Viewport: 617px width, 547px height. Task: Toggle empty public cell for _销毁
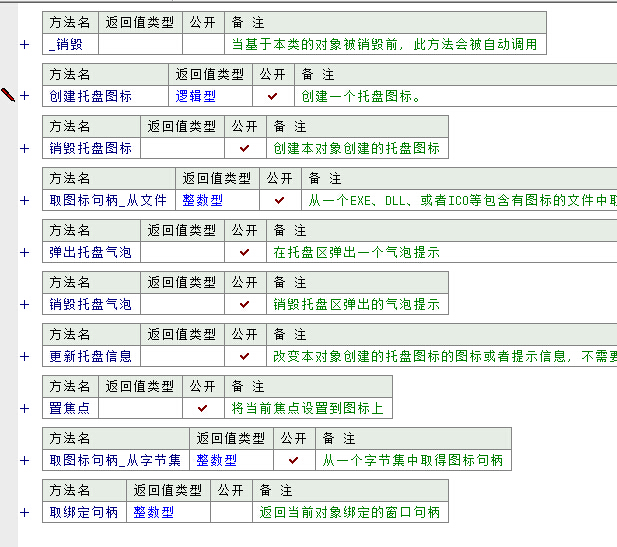pyautogui.click(x=203, y=44)
